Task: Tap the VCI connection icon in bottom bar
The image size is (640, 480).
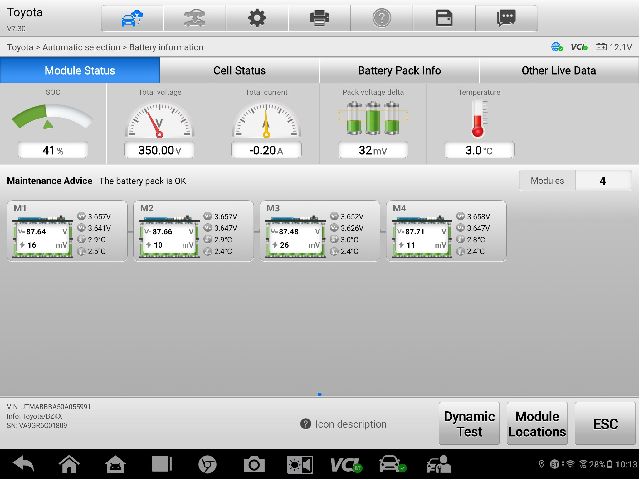Action: (x=346, y=464)
